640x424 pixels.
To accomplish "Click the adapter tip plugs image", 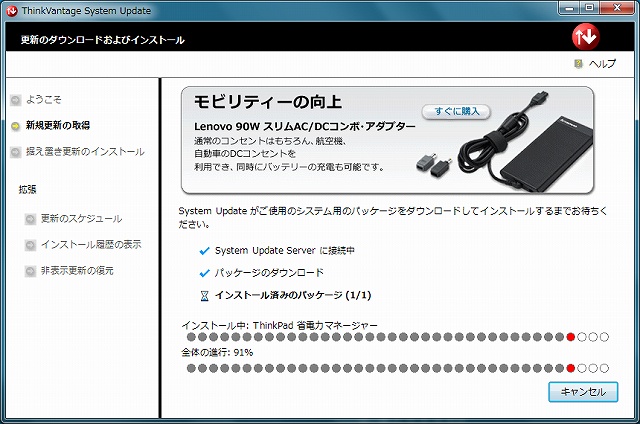I will (434, 164).
